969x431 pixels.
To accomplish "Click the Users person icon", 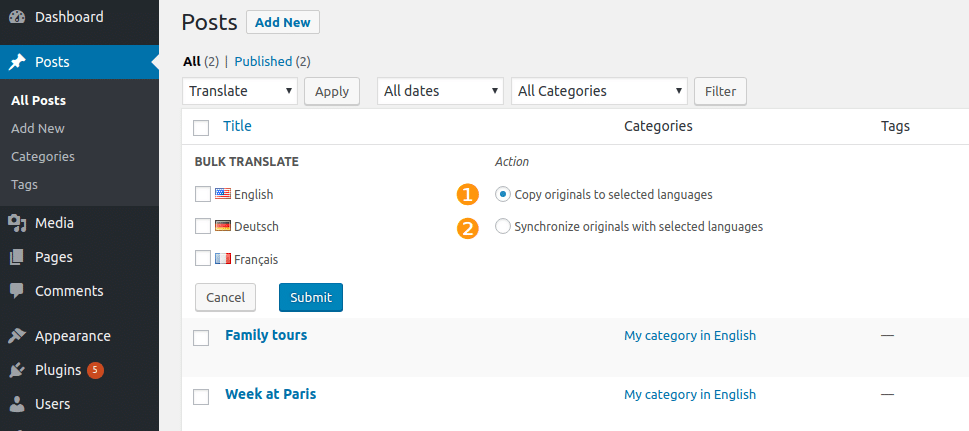I will point(17,404).
